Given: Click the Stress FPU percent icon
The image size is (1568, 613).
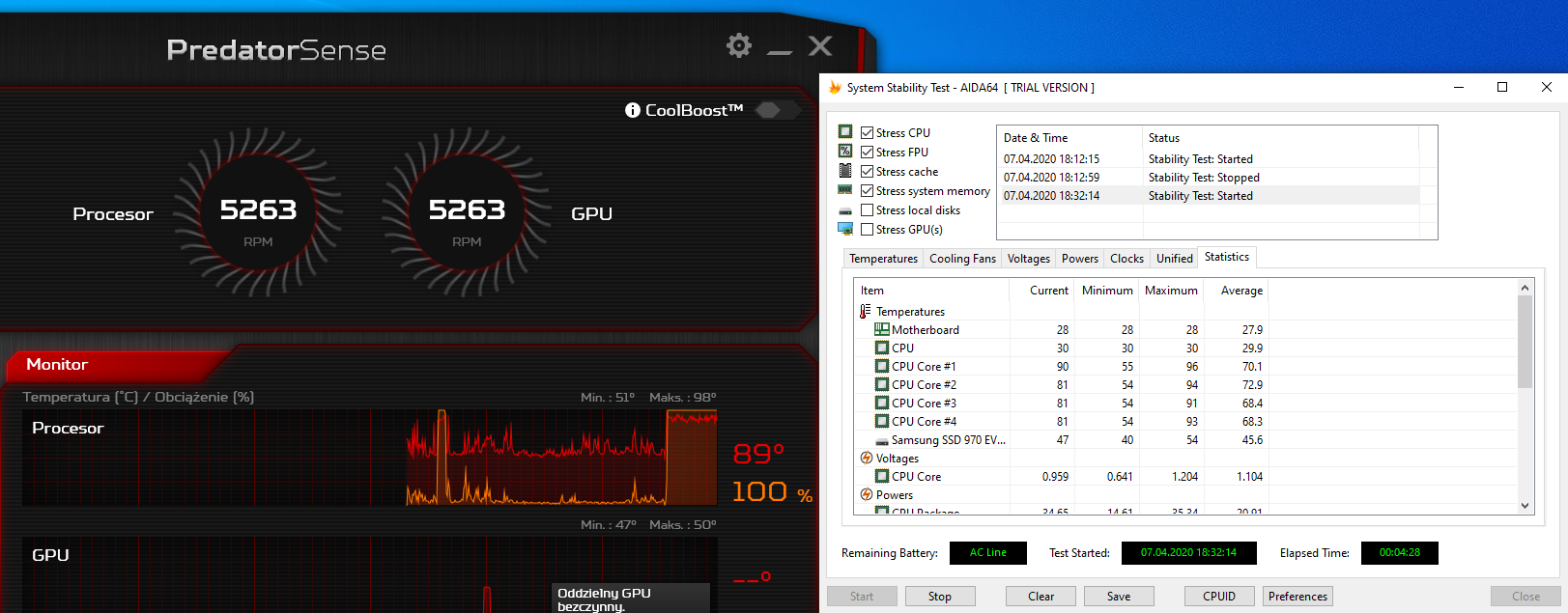Looking at the screenshot, I should pyautogui.click(x=845, y=151).
